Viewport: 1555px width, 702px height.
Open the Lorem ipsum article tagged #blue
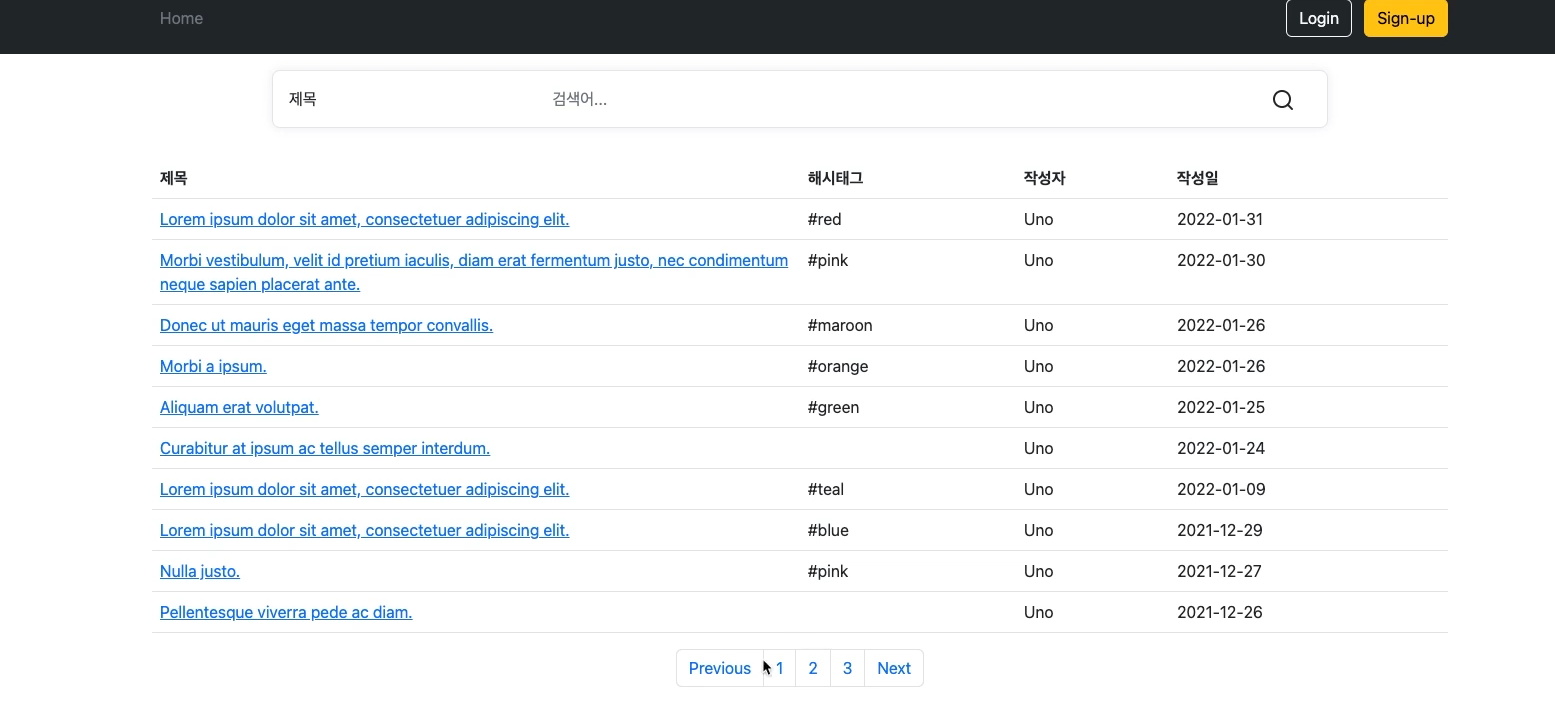pyautogui.click(x=364, y=530)
